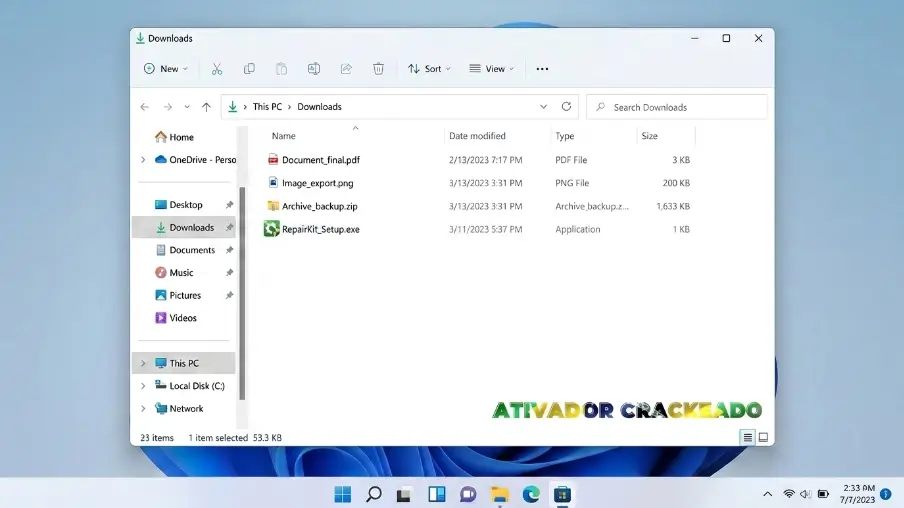904x508 pixels.
Task: Expand the Local Disk (C:) node
Action: [x=143, y=386]
